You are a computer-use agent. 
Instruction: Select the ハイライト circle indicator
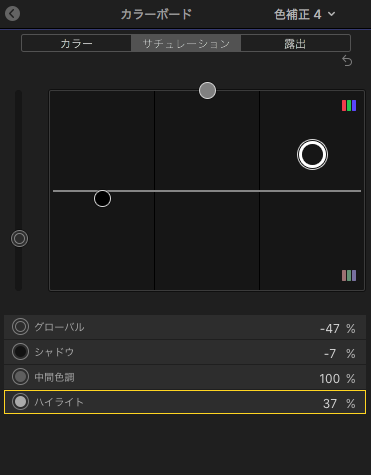click(x=20, y=402)
